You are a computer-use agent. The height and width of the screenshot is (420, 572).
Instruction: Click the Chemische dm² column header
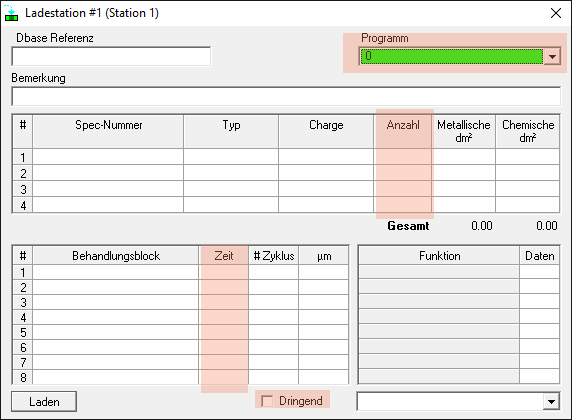click(527, 131)
